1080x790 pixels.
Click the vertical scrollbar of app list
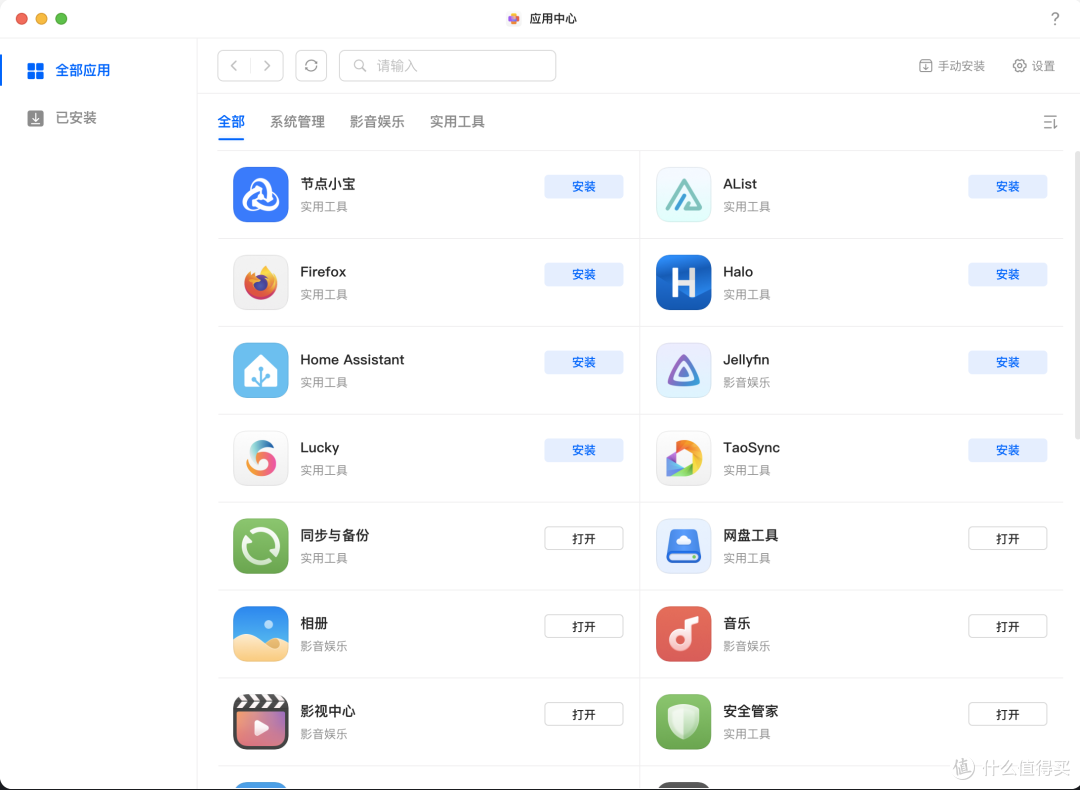coord(1077,295)
